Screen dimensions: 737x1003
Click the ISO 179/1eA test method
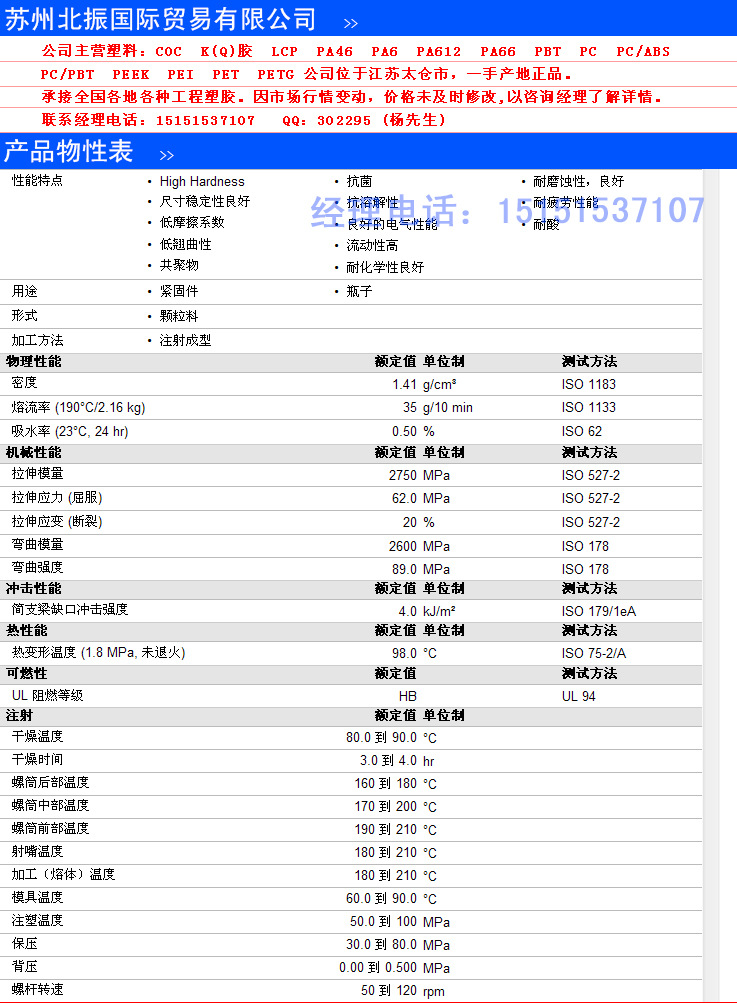598,611
